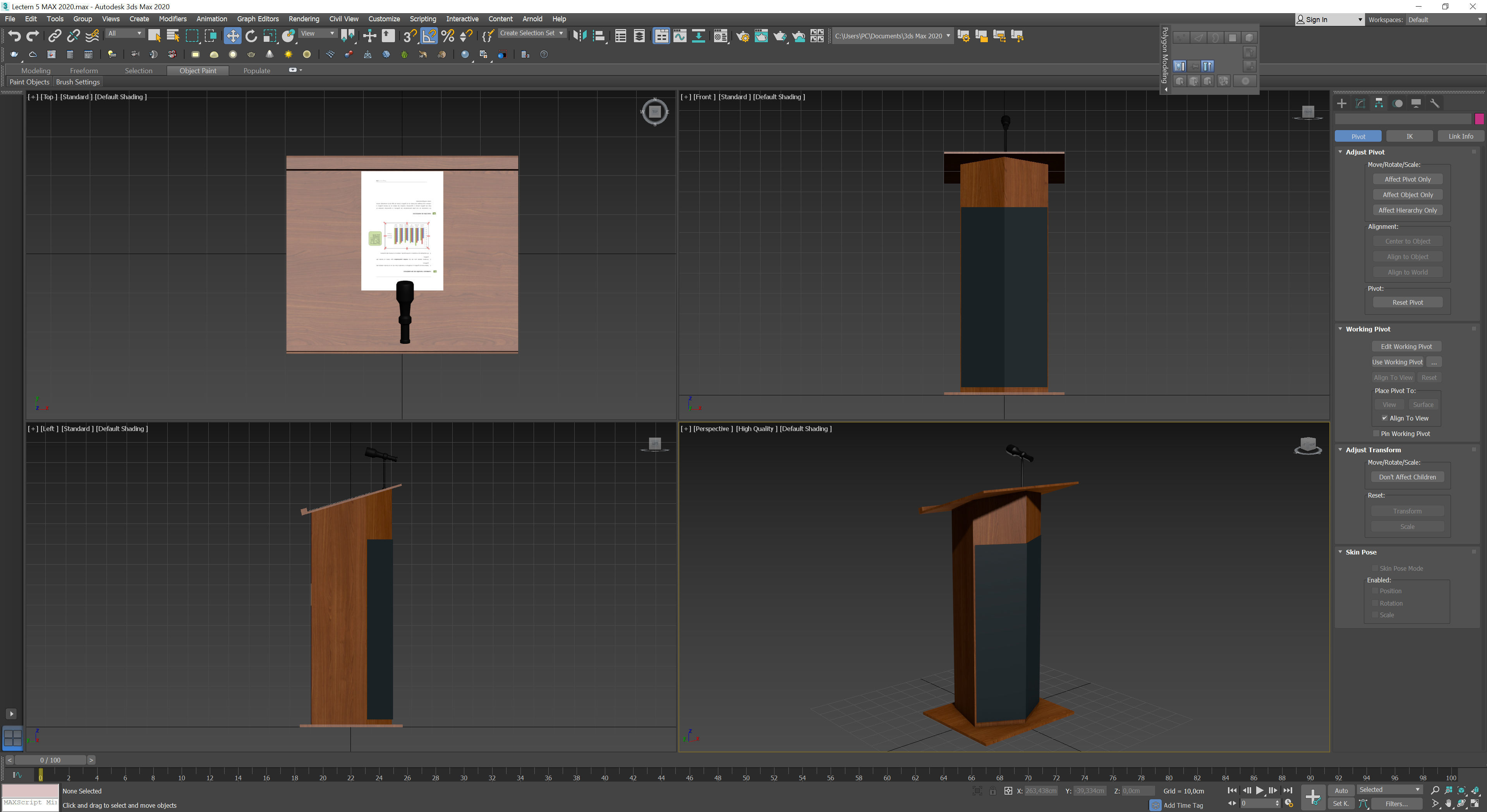Click Affect Object Only button

click(x=1407, y=195)
